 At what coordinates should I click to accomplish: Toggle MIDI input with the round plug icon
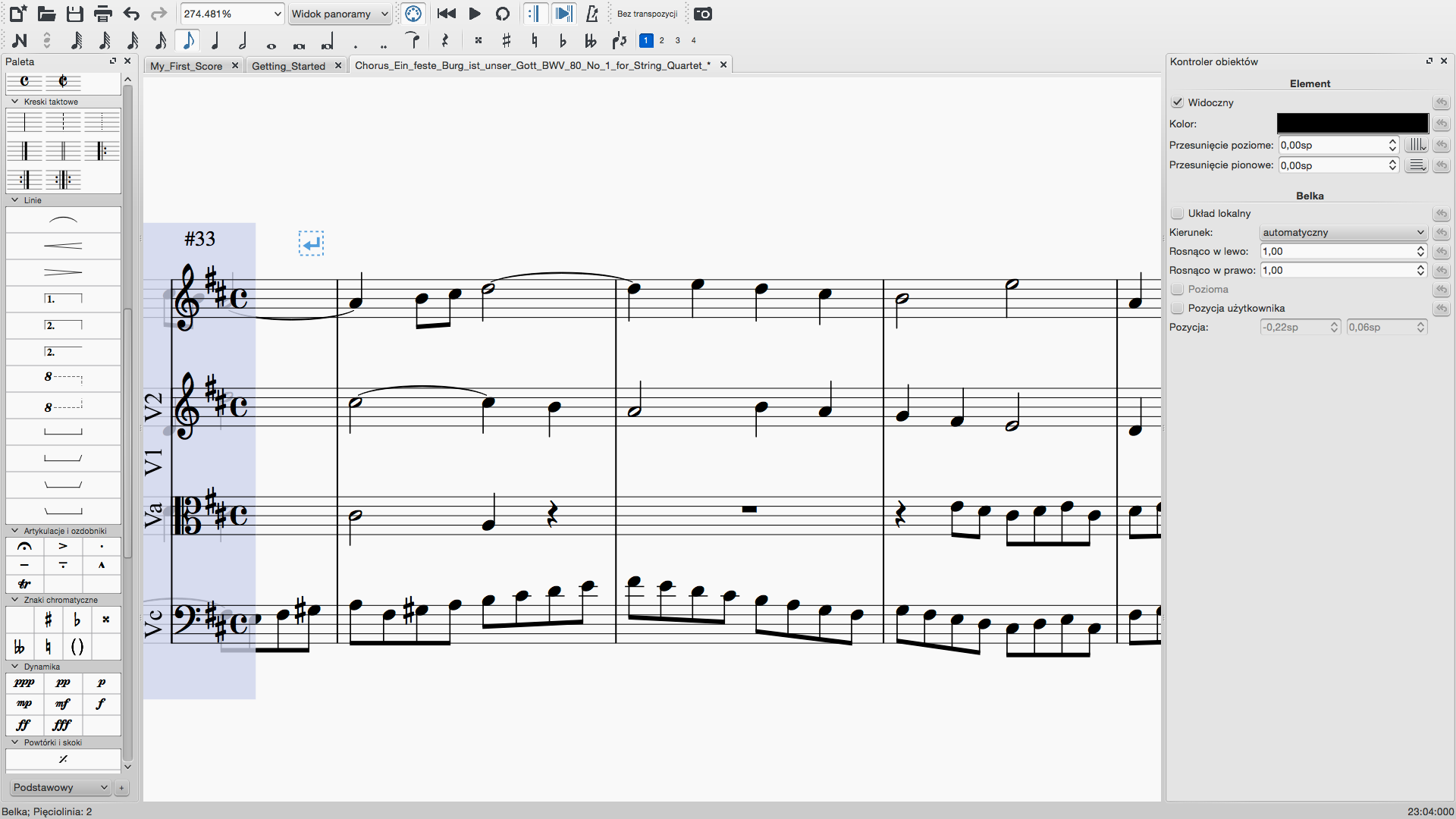point(413,14)
